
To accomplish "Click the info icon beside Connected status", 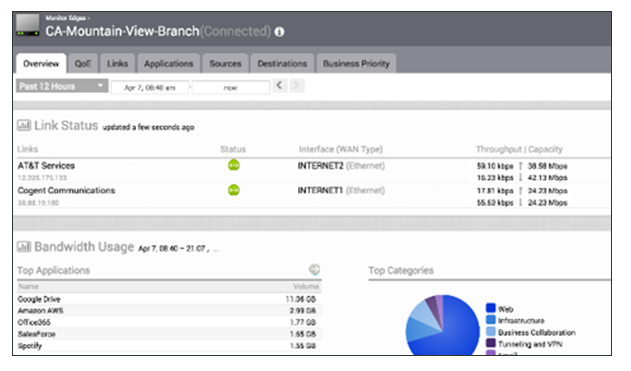I will tap(279, 32).
